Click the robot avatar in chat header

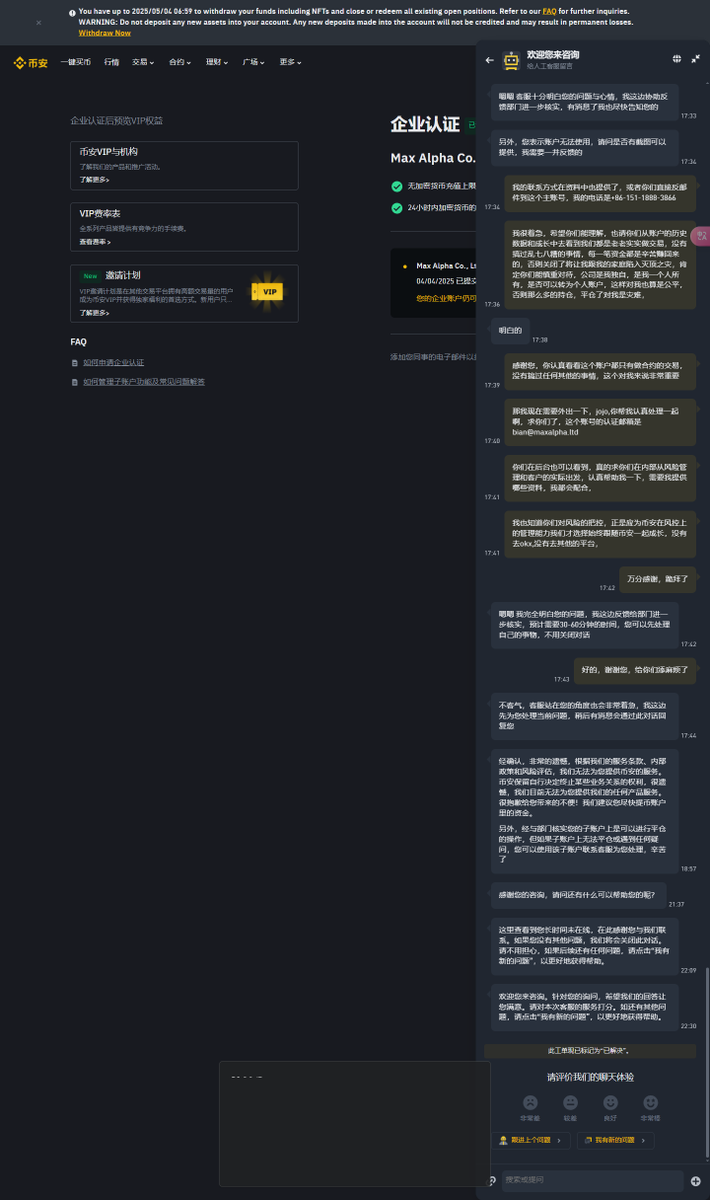512,61
